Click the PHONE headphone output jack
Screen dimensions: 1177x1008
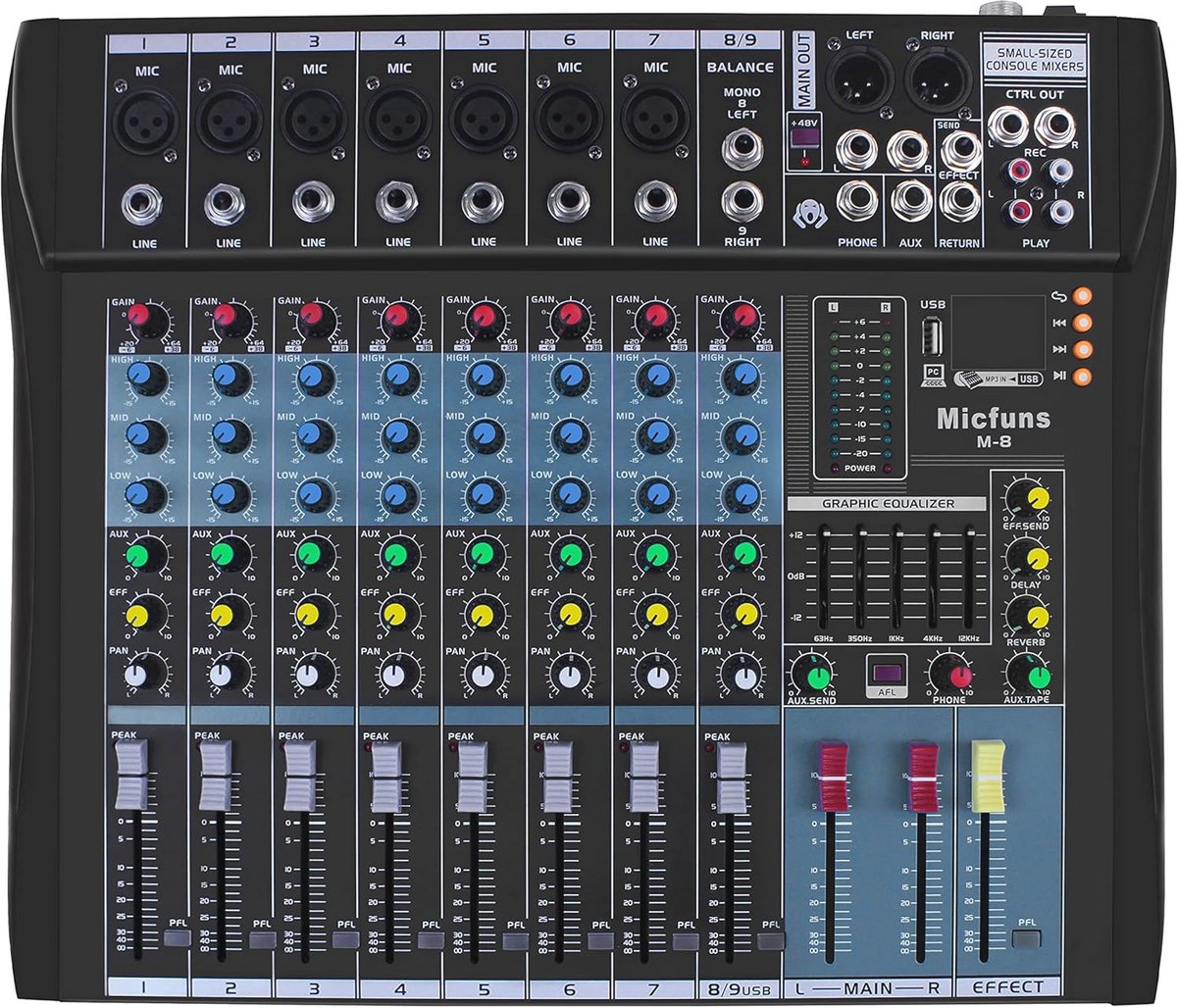point(857,201)
